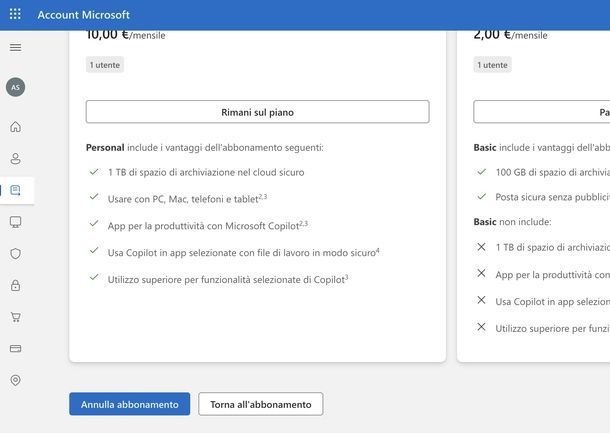Click Annulla abbonamento button
Screen dimensions: 610x433
pos(130,404)
